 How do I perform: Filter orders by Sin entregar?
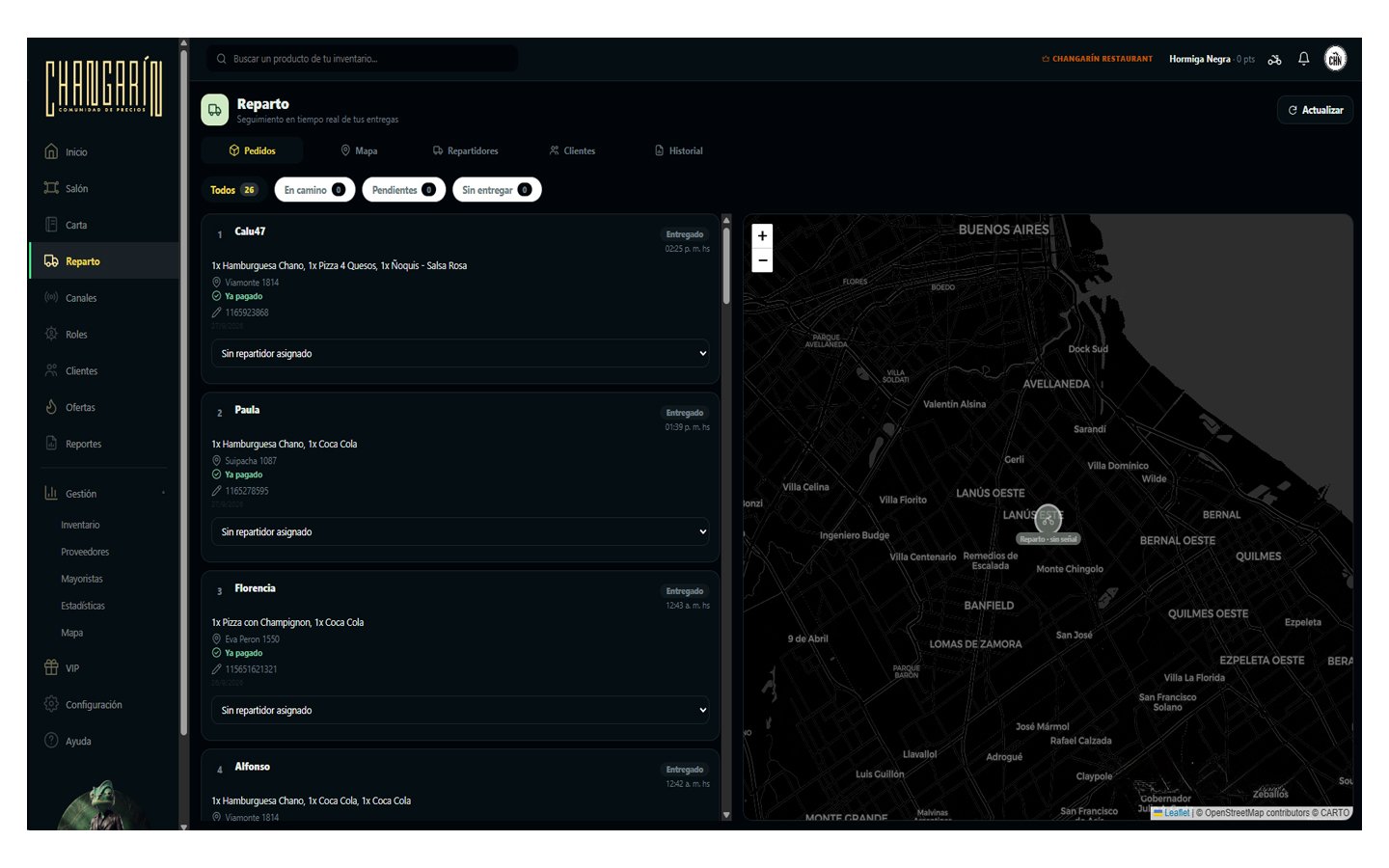[x=497, y=190]
